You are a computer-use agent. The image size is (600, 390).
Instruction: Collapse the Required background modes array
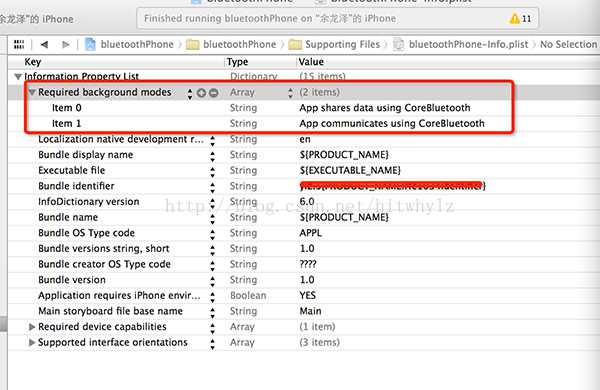click(32, 92)
